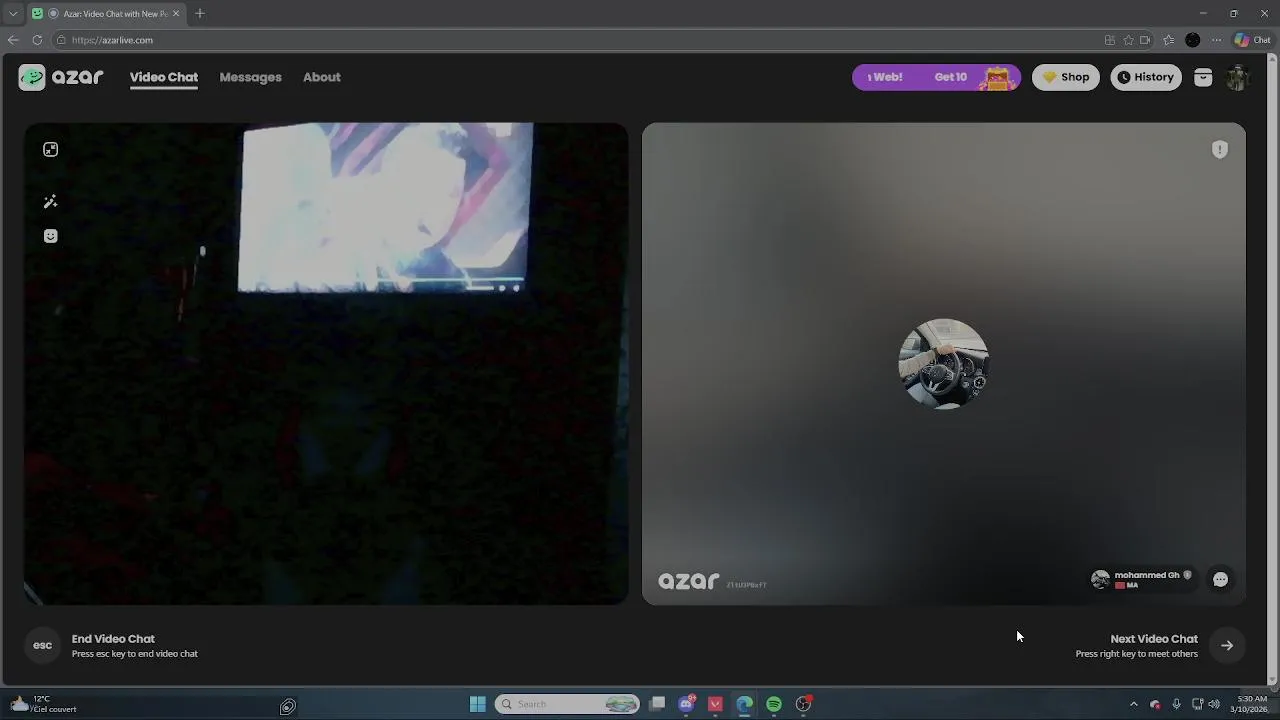The height and width of the screenshot is (720, 1280).
Task: Open the taskbar weather widget
Action: point(42,704)
